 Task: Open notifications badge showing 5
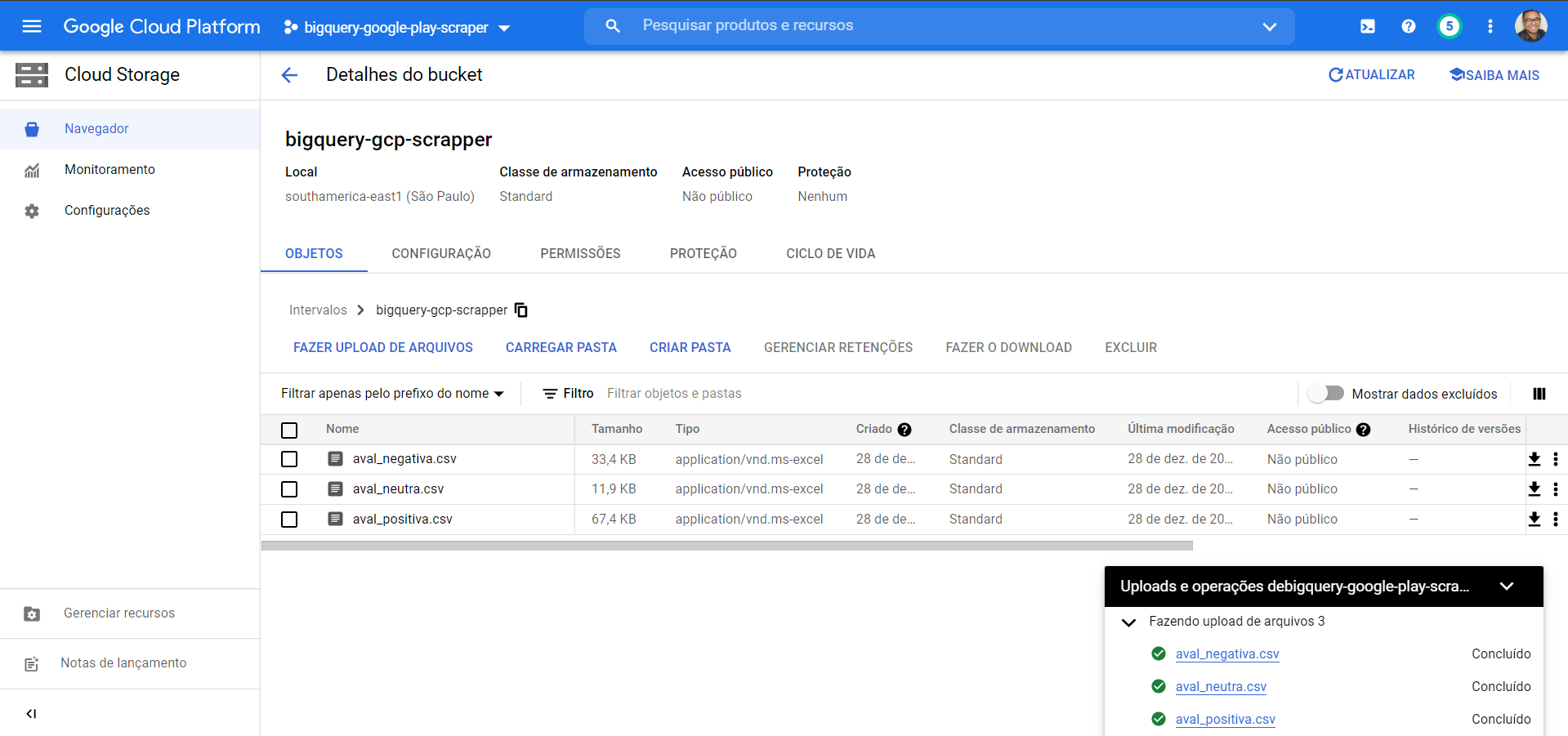click(x=1450, y=26)
